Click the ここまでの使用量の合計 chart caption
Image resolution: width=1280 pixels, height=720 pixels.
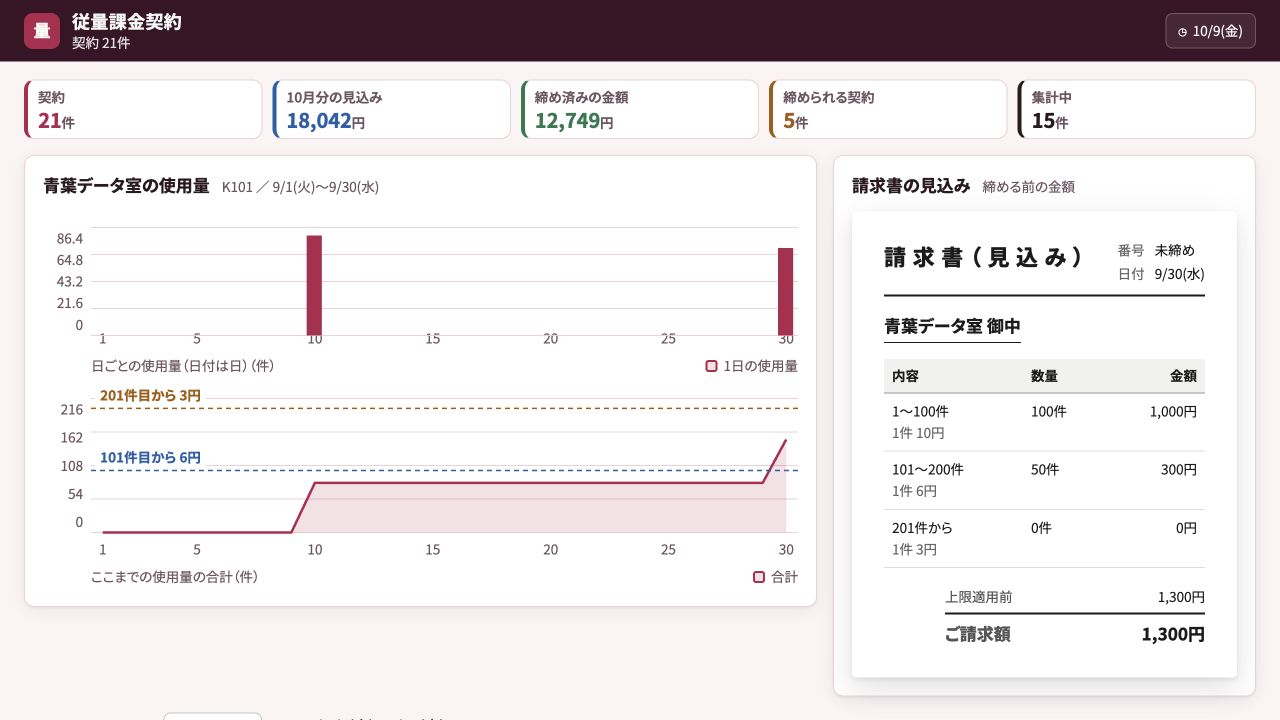tap(174, 577)
